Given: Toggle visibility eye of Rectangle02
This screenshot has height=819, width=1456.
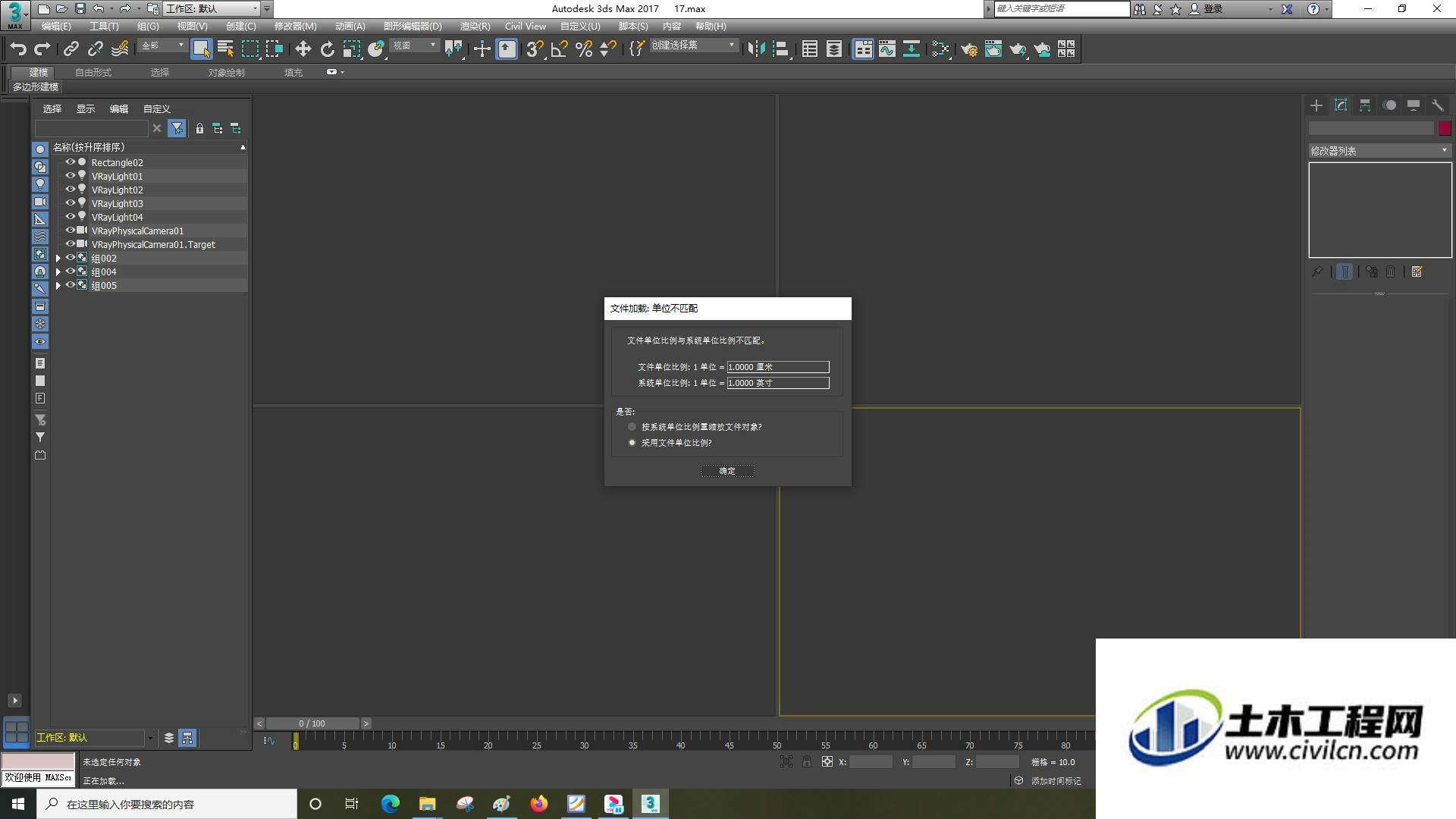Looking at the screenshot, I should (x=71, y=162).
